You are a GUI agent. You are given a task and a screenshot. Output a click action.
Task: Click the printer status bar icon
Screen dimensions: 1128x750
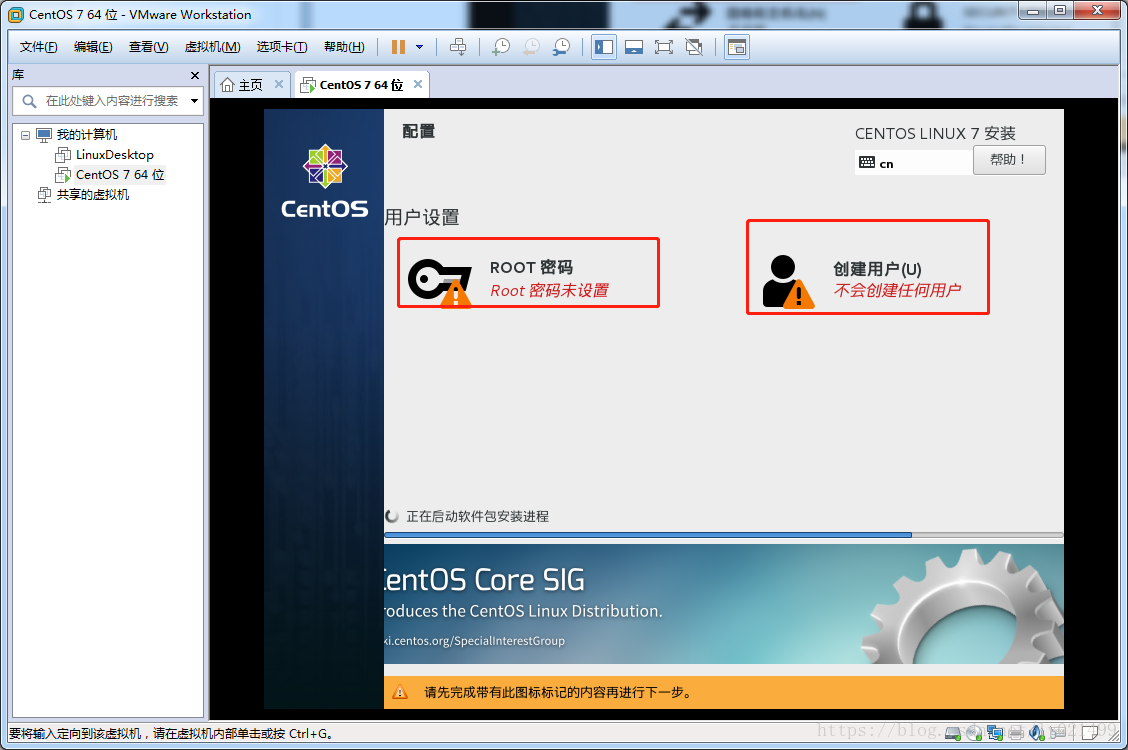pos(1016,733)
